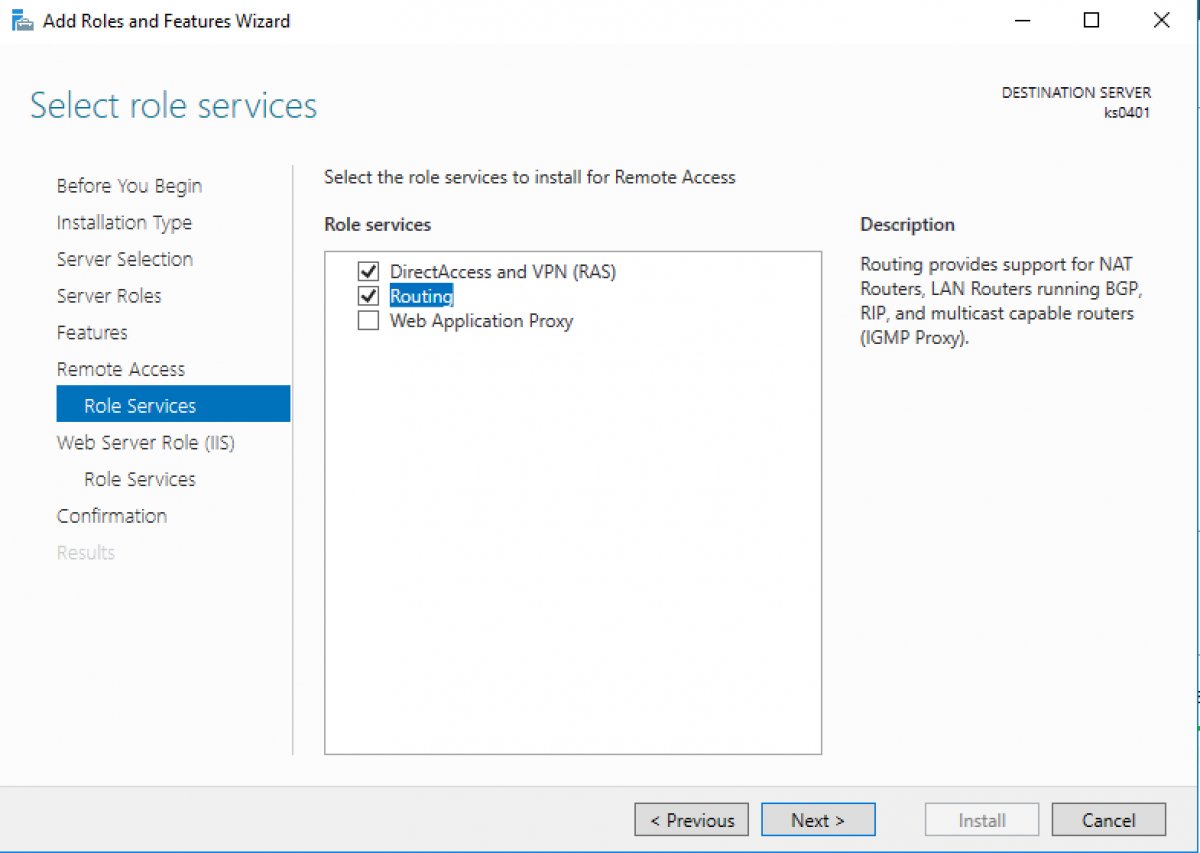Cancel the wizard

1108,819
